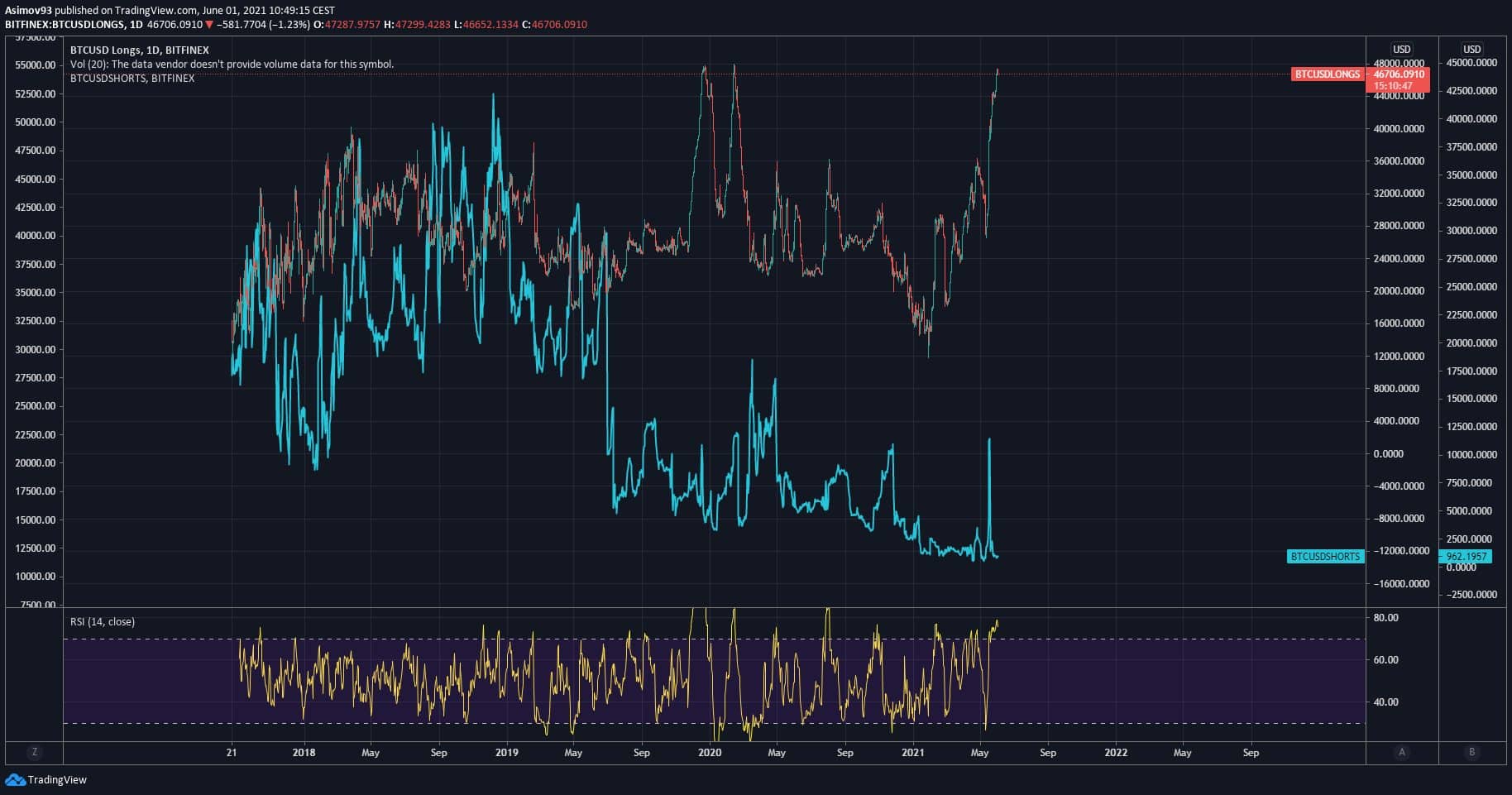Click the 2018 label on time axis
The image size is (1512, 795).
(x=304, y=753)
